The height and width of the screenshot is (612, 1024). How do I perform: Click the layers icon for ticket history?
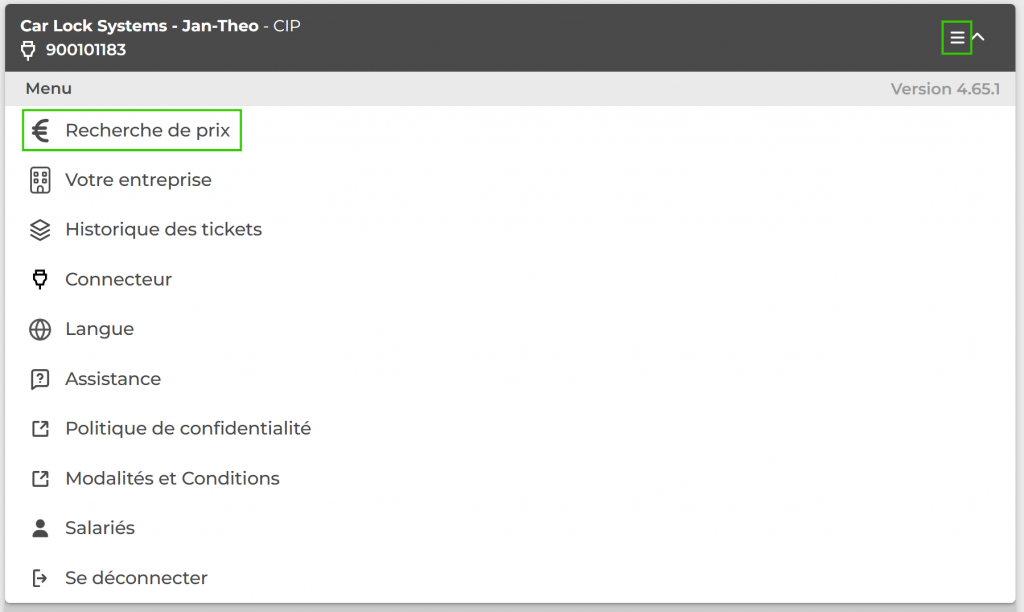pyautogui.click(x=40, y=229)
